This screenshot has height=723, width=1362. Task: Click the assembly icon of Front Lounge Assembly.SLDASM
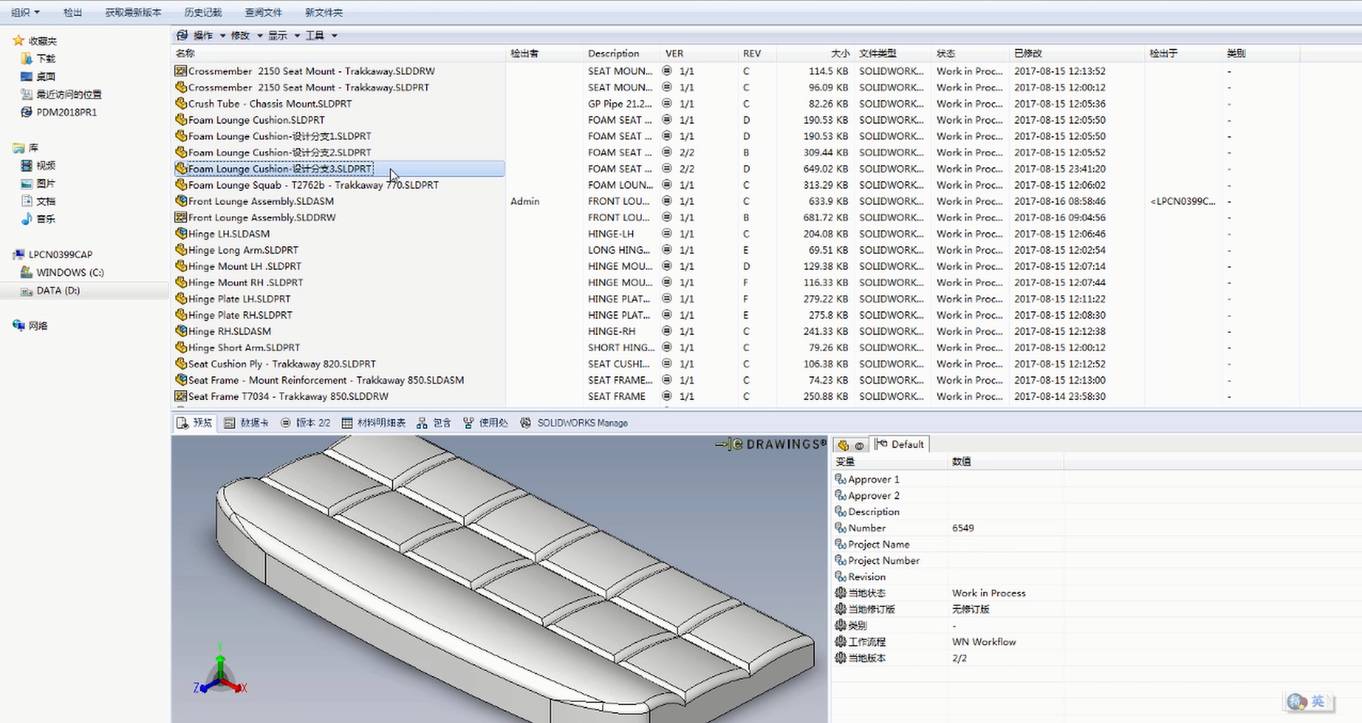click(x=181, y=201)
